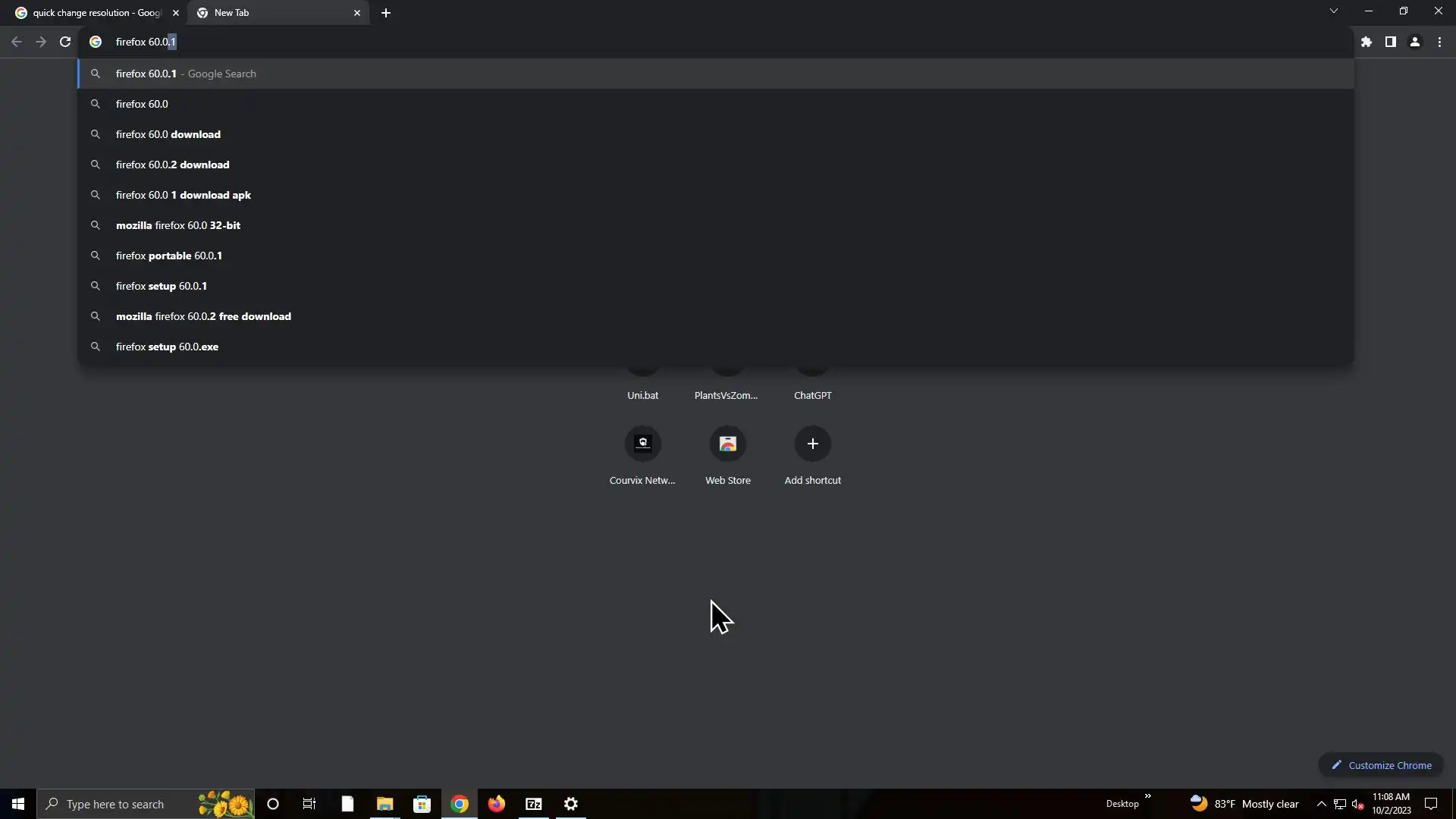Open the profile avatar icon

[x=1414, y=42]
